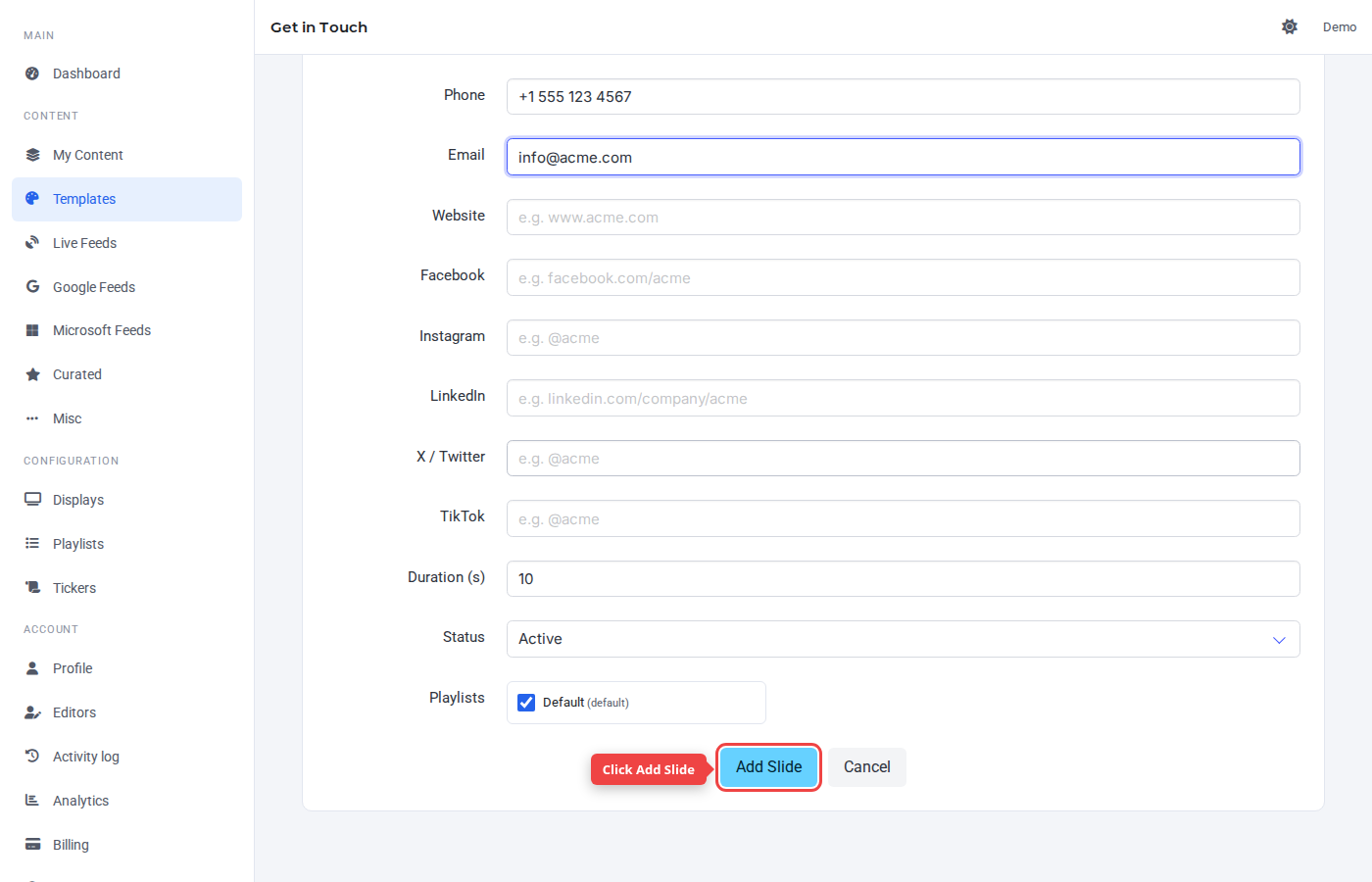
Task: Open the Analytics menu entry
Action: click(x=126, y=801)
